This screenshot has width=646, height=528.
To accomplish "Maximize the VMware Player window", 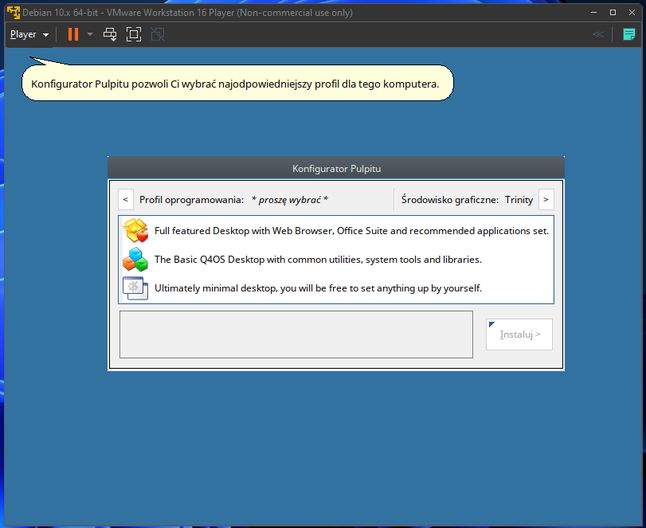I will tap(613, 12).
